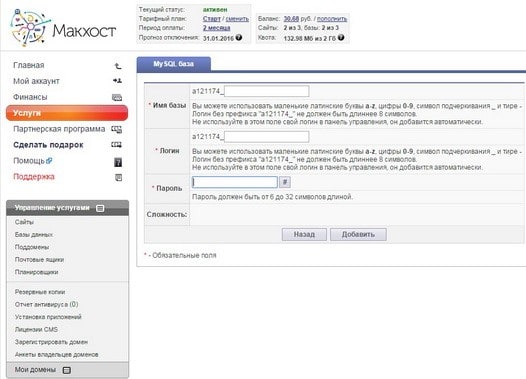Viewport: 526px width, 379px height.
Task: Focus the Пароль input field
Action: click(x=235, y=182)
